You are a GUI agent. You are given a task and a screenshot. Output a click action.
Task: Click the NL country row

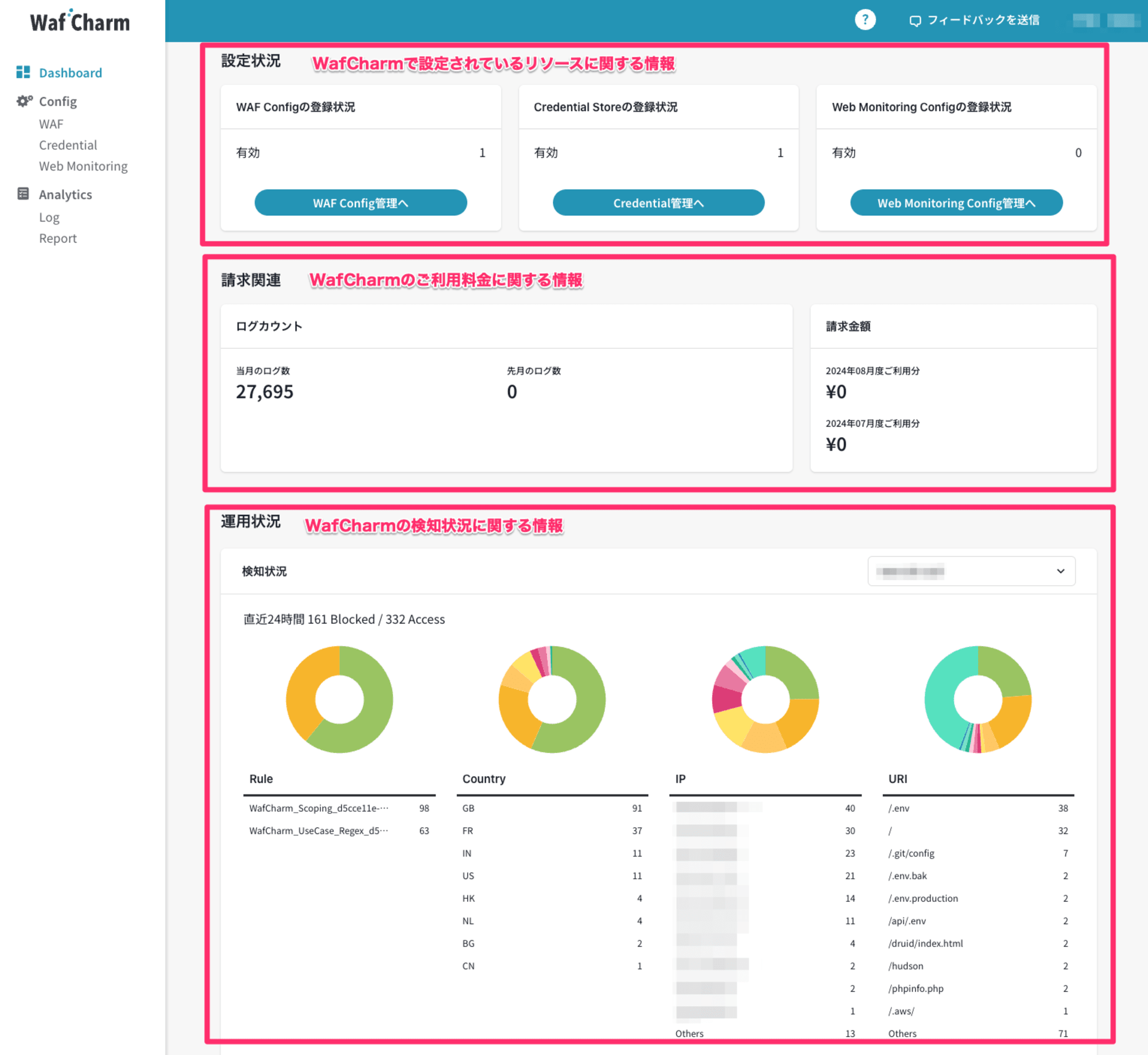[x=552, y=921]
